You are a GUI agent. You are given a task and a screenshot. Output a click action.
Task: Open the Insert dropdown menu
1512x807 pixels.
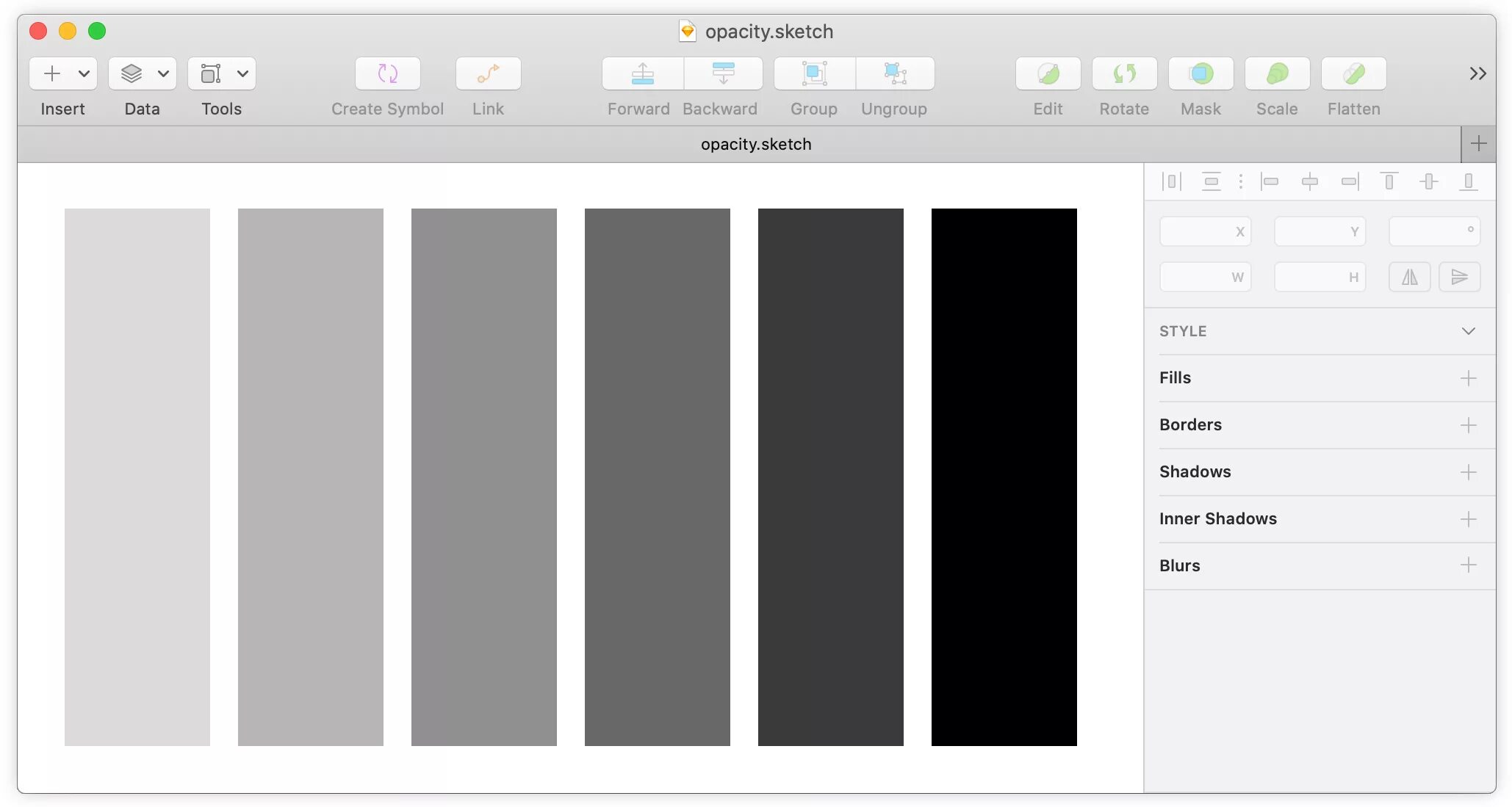tap(84, 73)
